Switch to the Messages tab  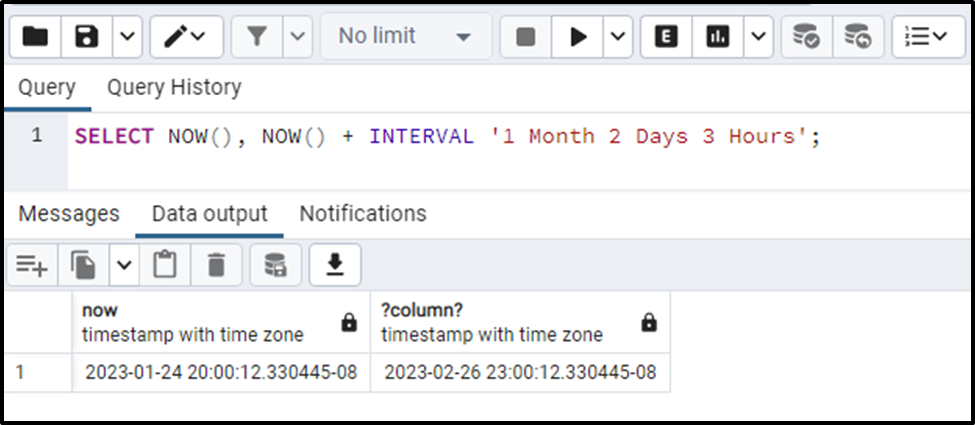tap(68, 213)
